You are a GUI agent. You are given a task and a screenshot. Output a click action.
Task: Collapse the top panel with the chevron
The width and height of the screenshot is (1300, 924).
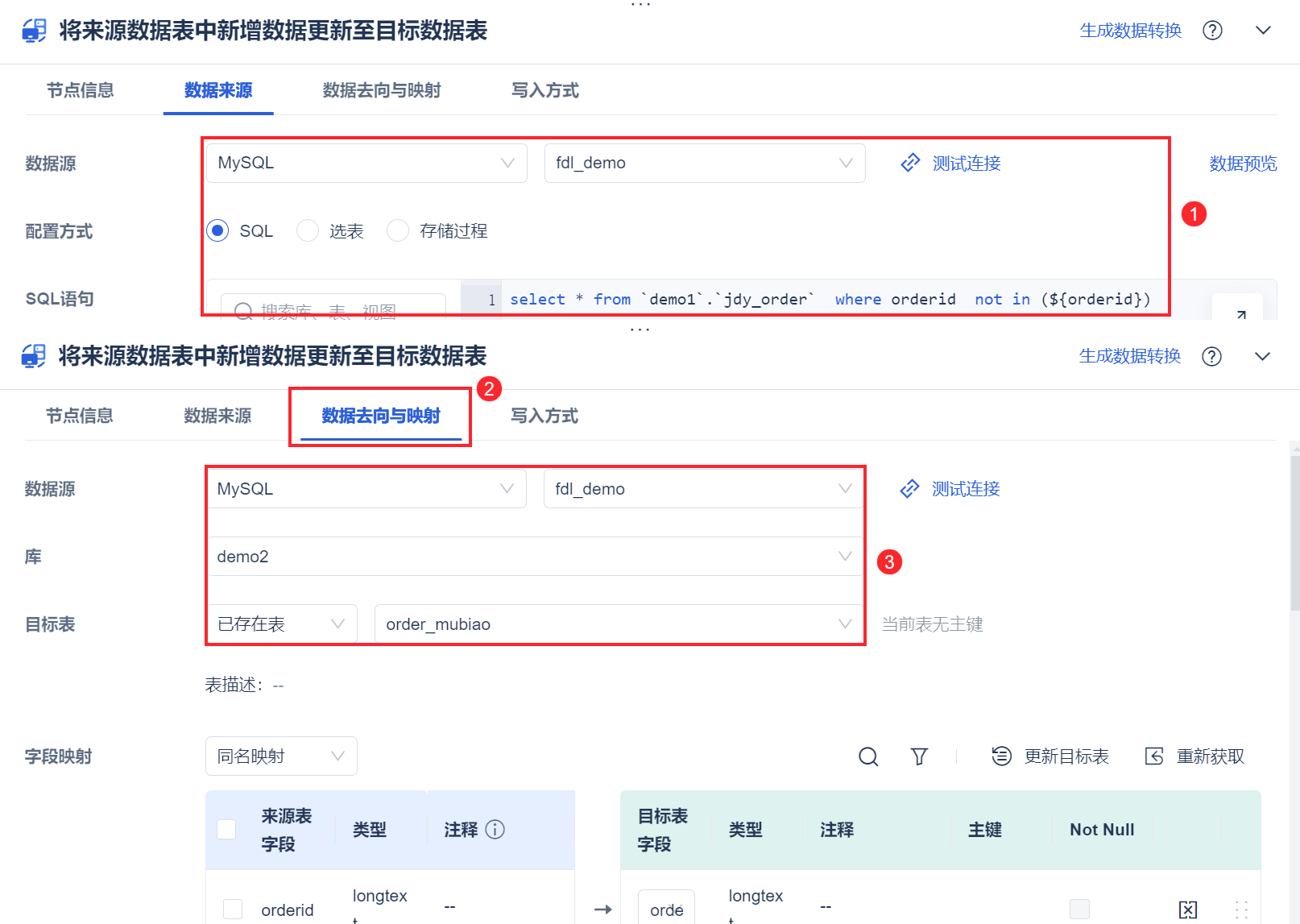tap(1263, 31)
